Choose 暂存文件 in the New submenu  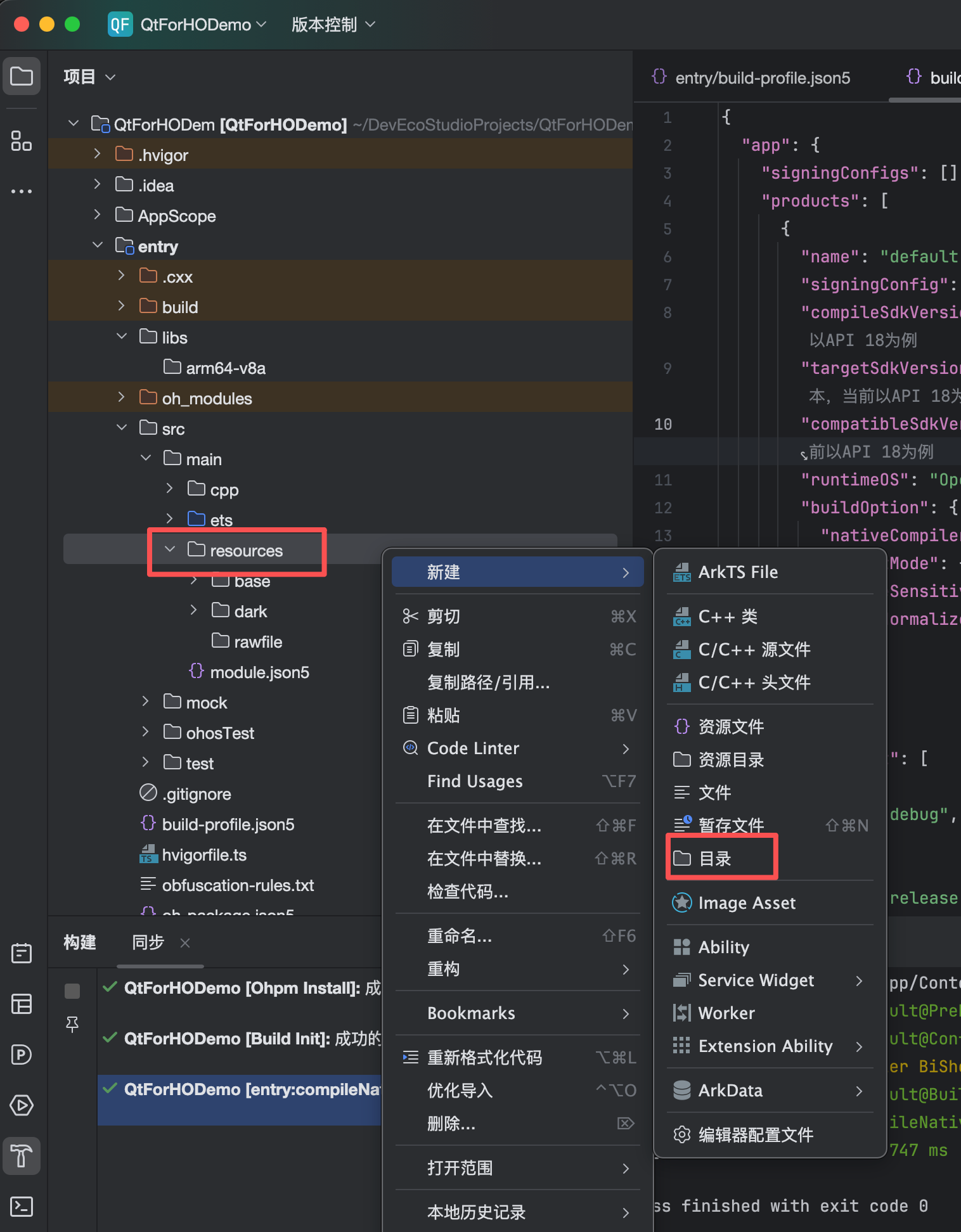point(770,825)
